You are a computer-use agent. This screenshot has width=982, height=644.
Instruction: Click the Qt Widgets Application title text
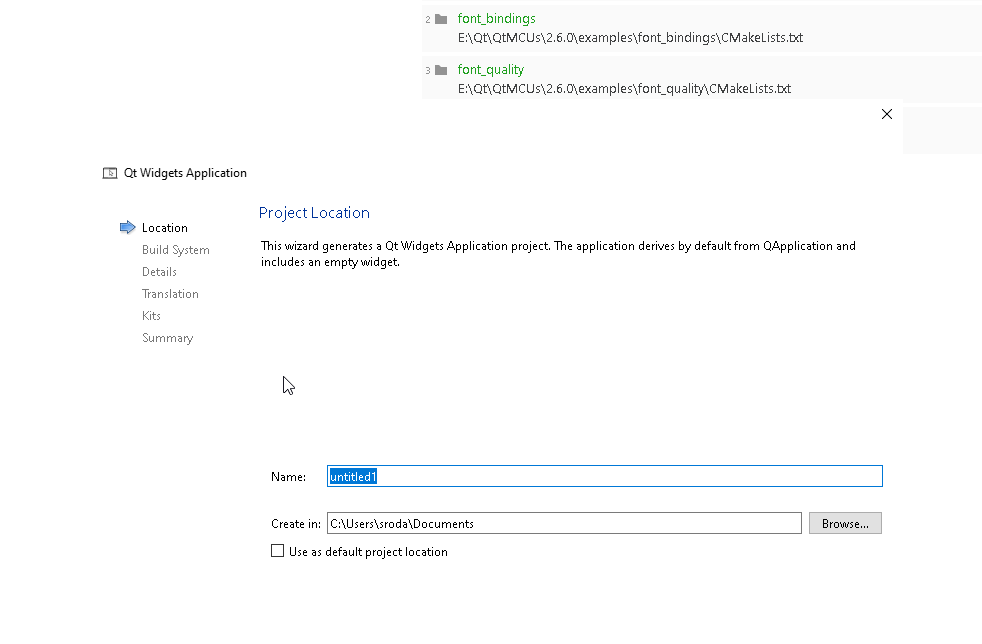pos(185,173)
